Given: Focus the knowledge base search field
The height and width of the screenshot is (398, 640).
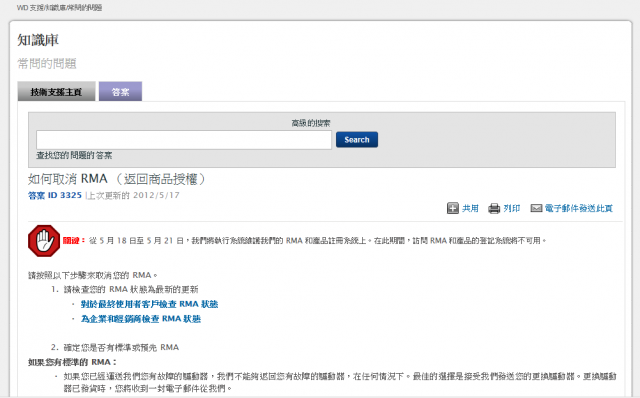Looking at the screenshot, I should pyautogui.click(x=184, y=140).
